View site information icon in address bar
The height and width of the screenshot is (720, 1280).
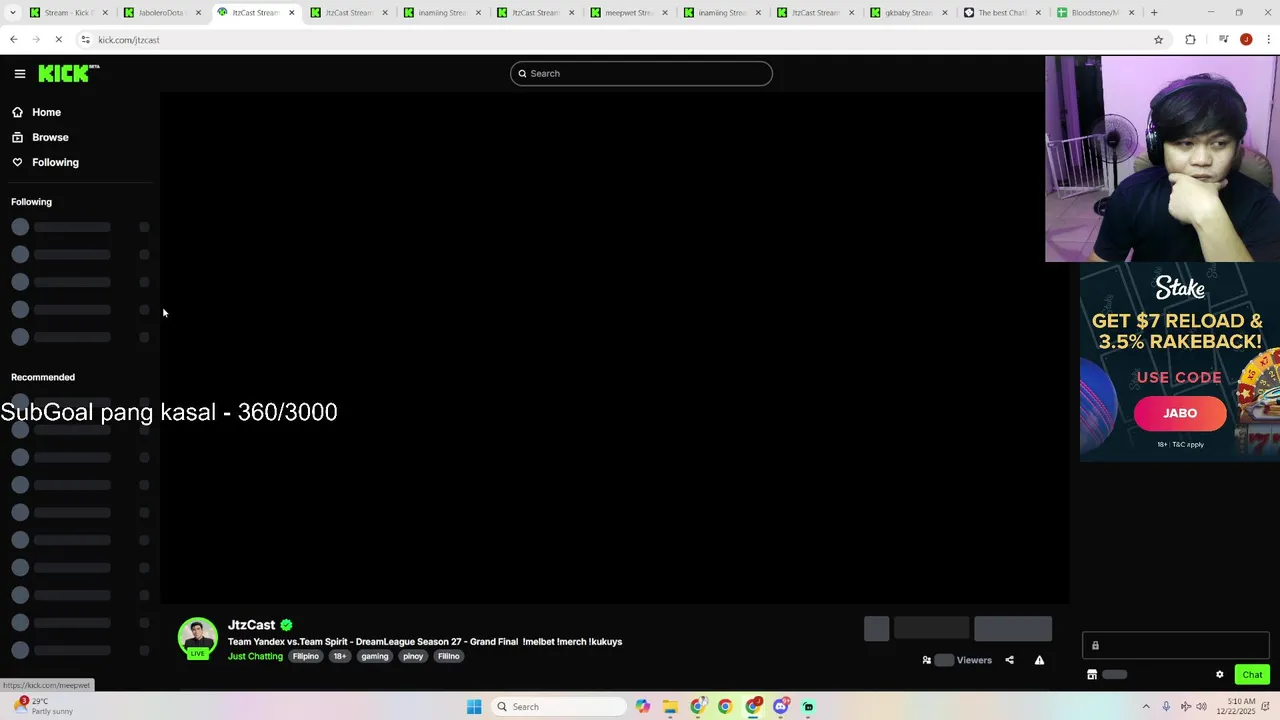(86, 40)
